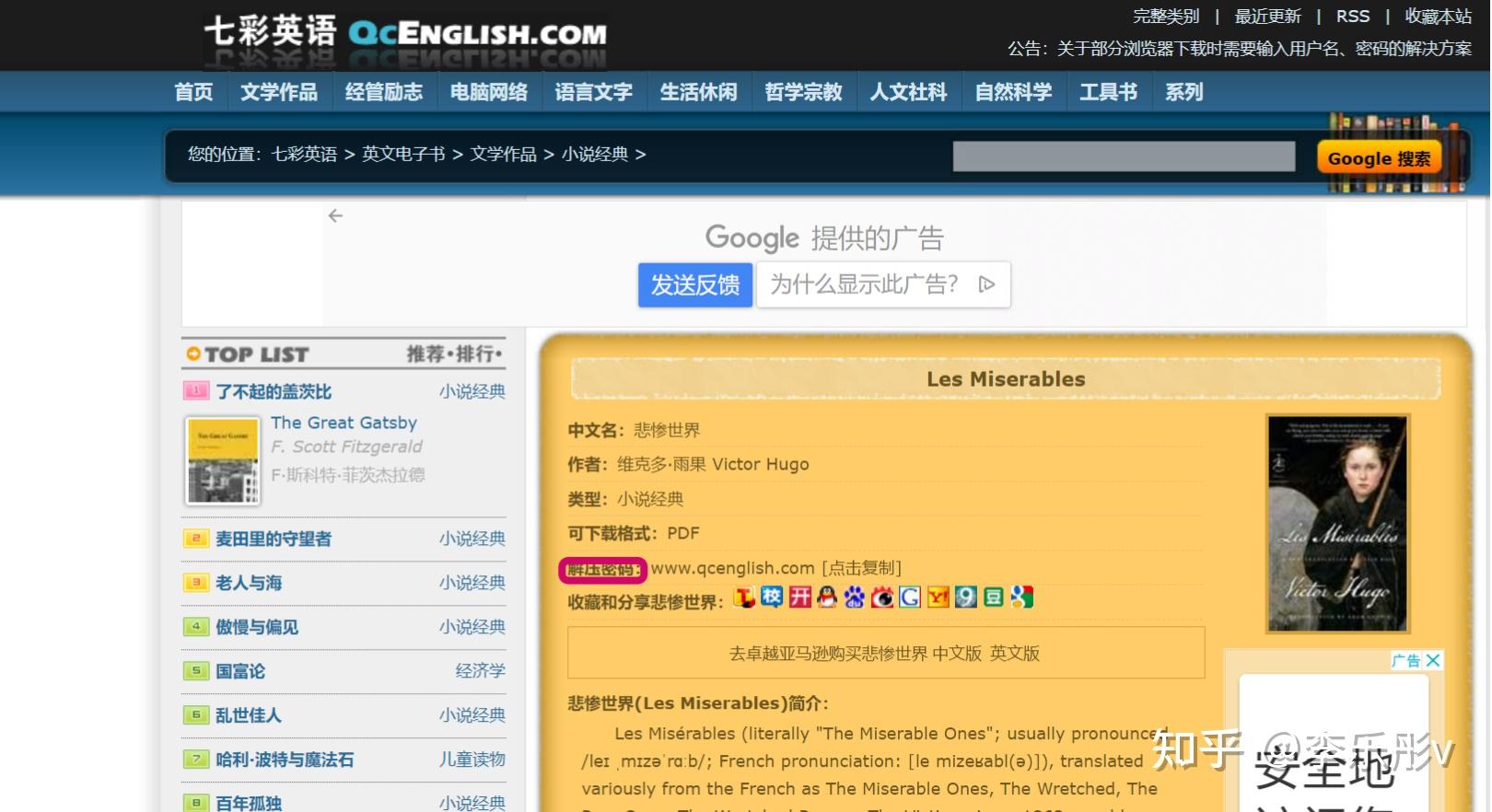Image resolution: width=1492 pixels, height=812 pixels.
Task: Click the 七彩英语 breadcrumb link
Action: coord(304,155)
